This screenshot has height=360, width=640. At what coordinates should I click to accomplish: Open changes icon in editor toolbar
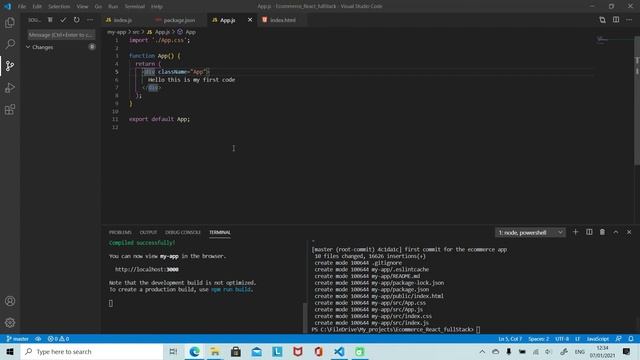tap(602, 20)
